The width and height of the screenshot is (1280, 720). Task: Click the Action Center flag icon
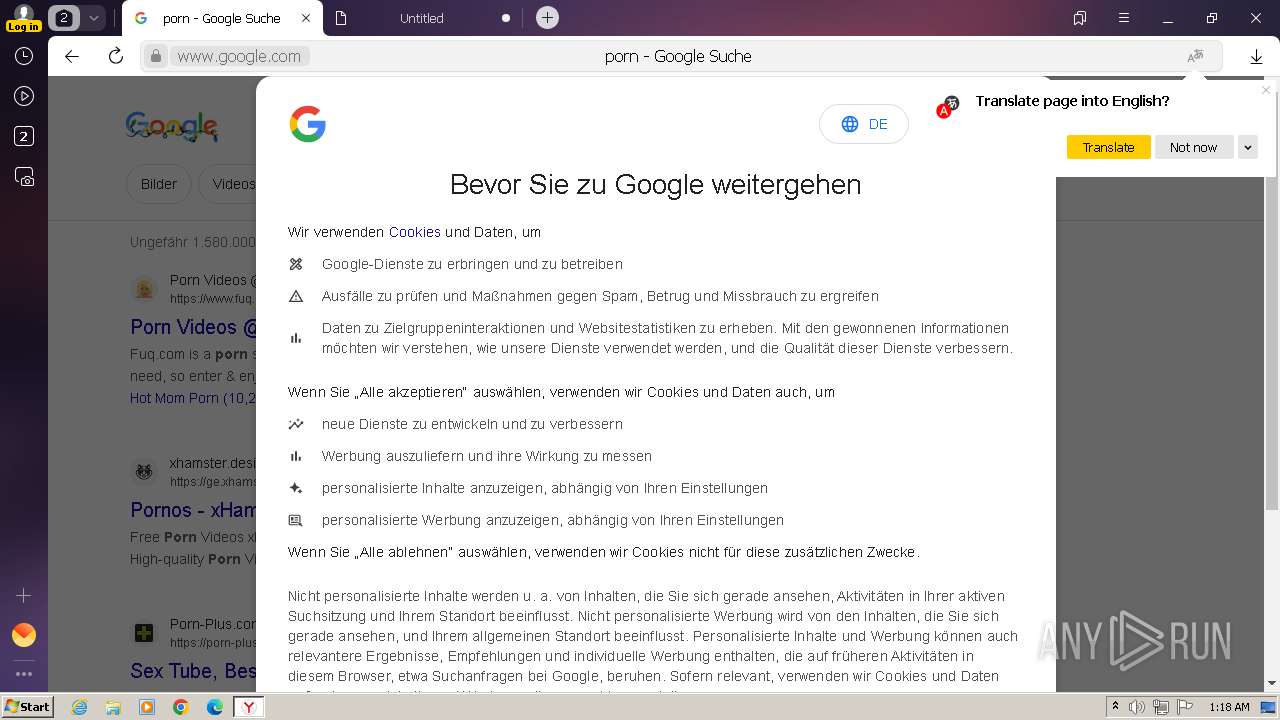[1185, 707]
